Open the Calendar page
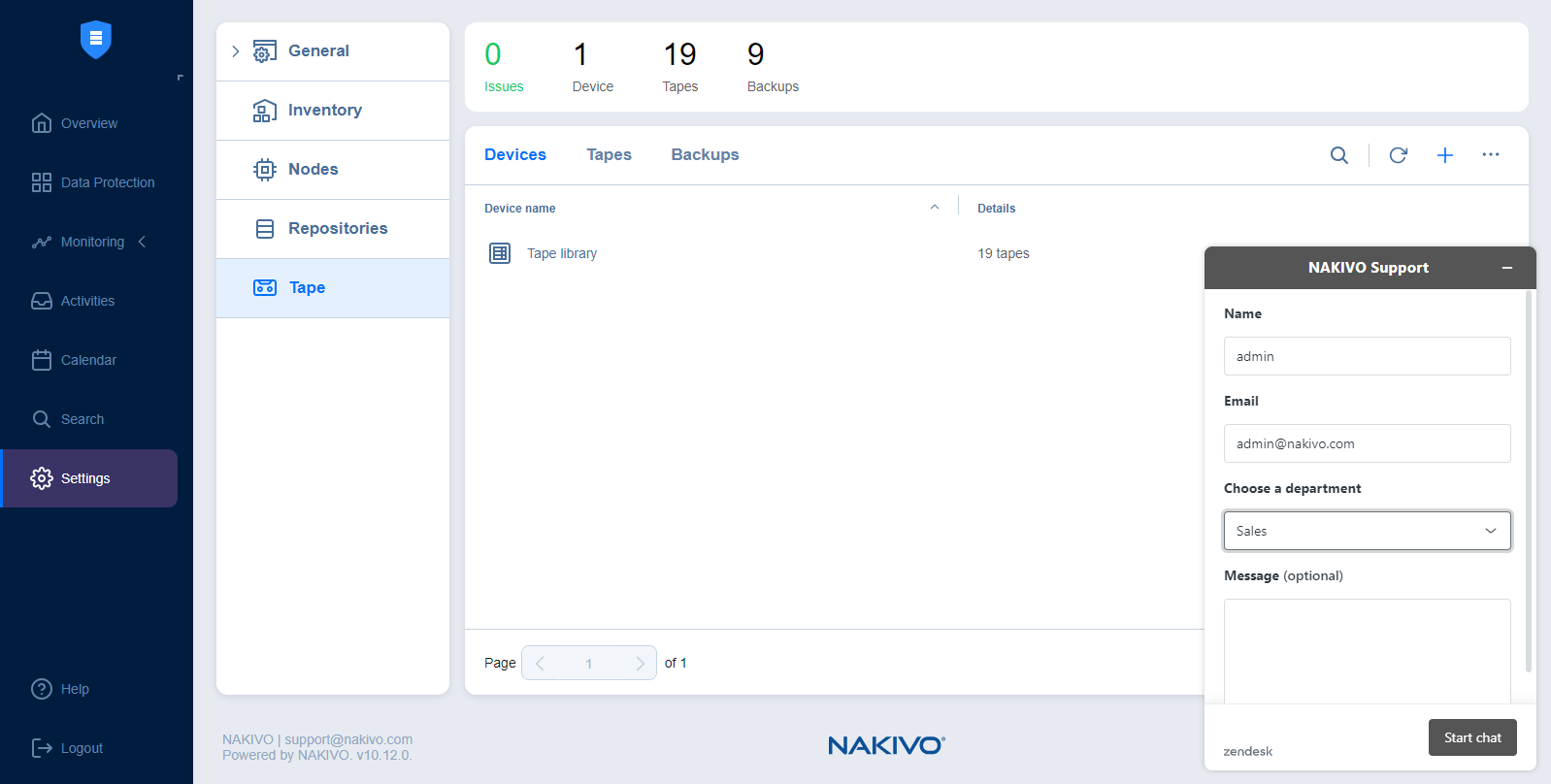This screenshot has width=1551, height=784. pos(74,360)
